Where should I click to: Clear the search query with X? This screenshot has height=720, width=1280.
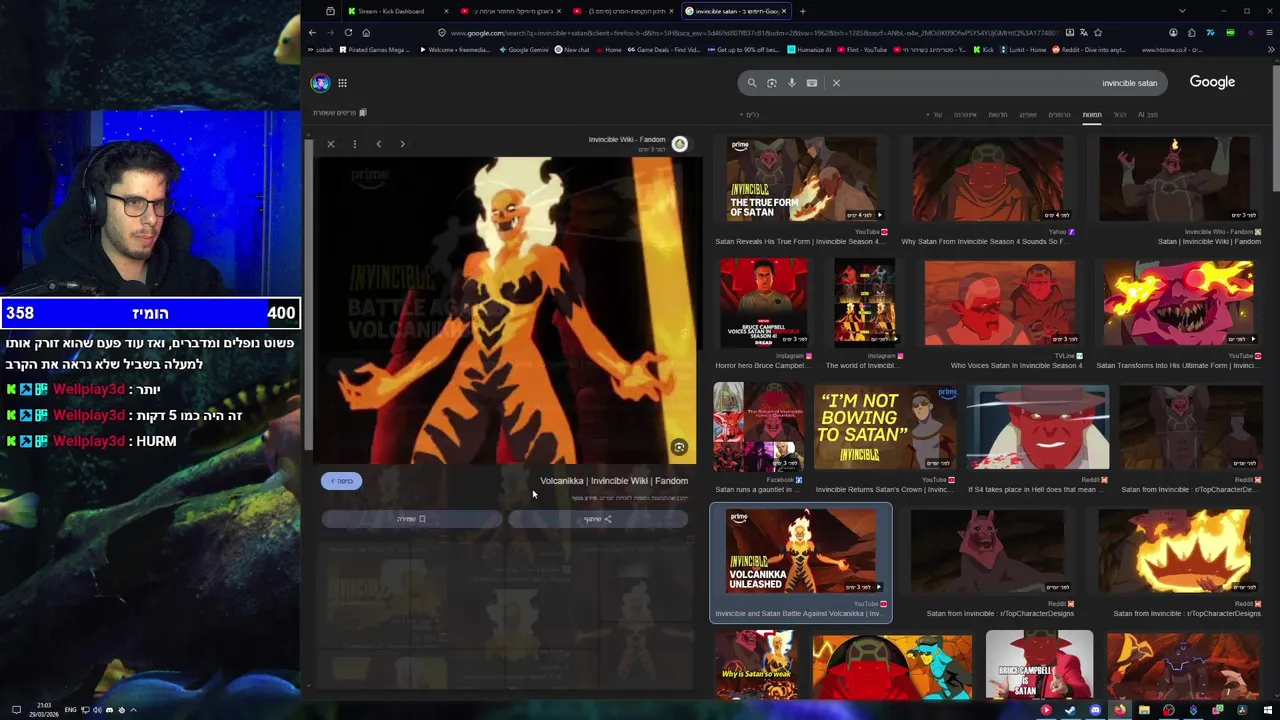pos(836,83)
